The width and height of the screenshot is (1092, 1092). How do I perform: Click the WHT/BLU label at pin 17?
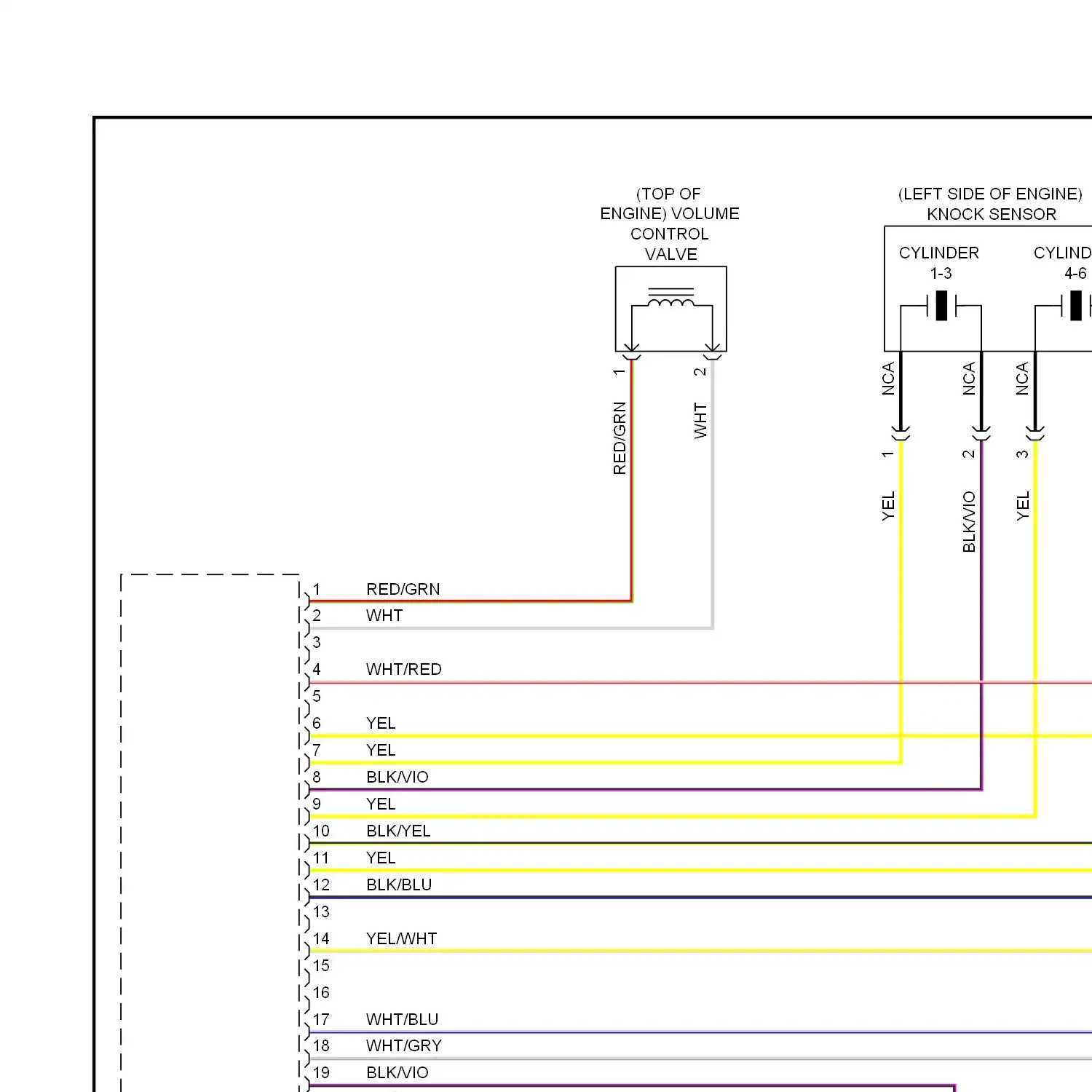pos(402,1020)
